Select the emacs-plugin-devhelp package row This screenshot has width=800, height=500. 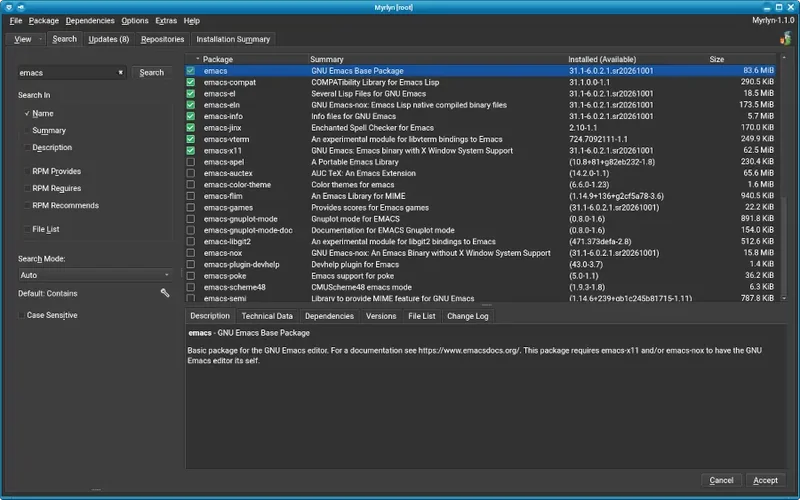click(480, 264)
